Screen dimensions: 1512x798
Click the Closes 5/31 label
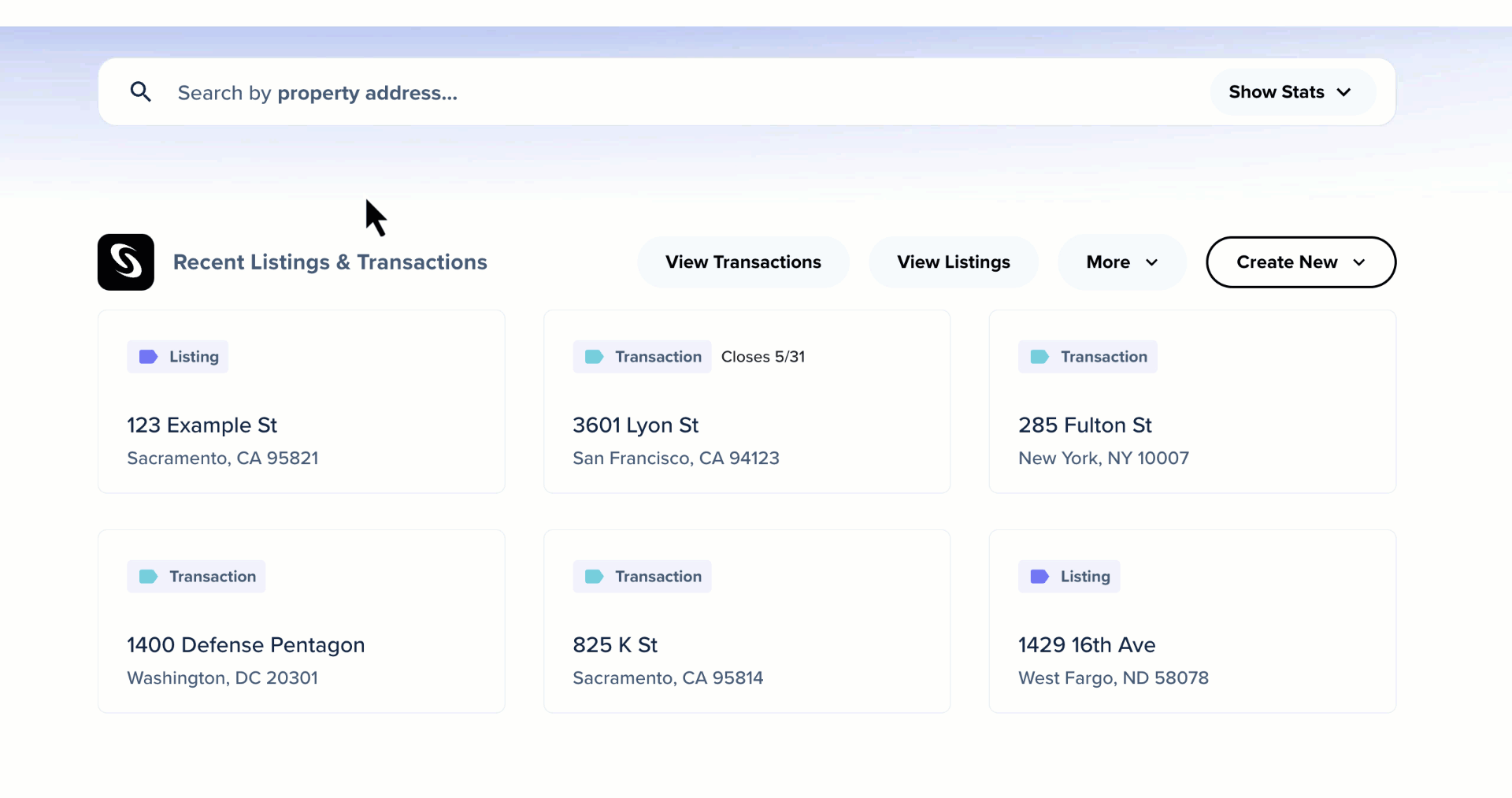coord(763,357)
